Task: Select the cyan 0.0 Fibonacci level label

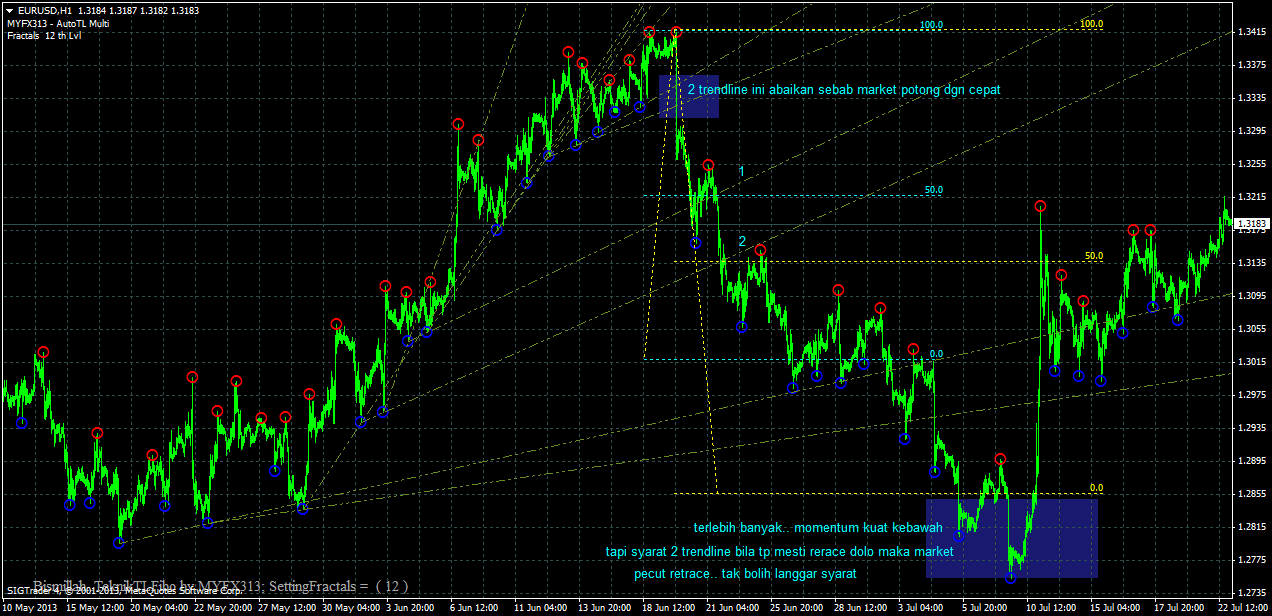Action: click(x=936, y=354)
